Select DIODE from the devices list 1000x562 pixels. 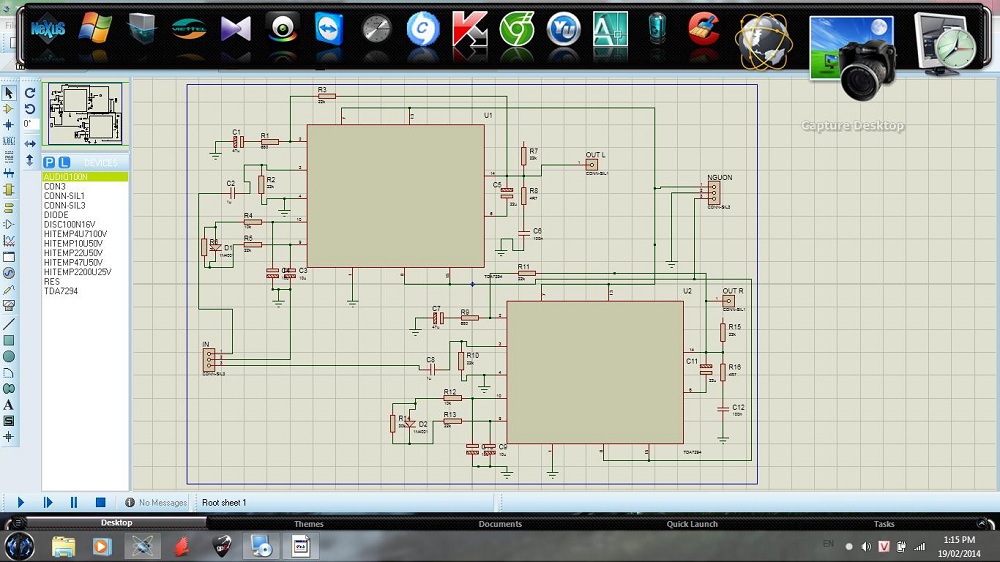coord(56,215)
